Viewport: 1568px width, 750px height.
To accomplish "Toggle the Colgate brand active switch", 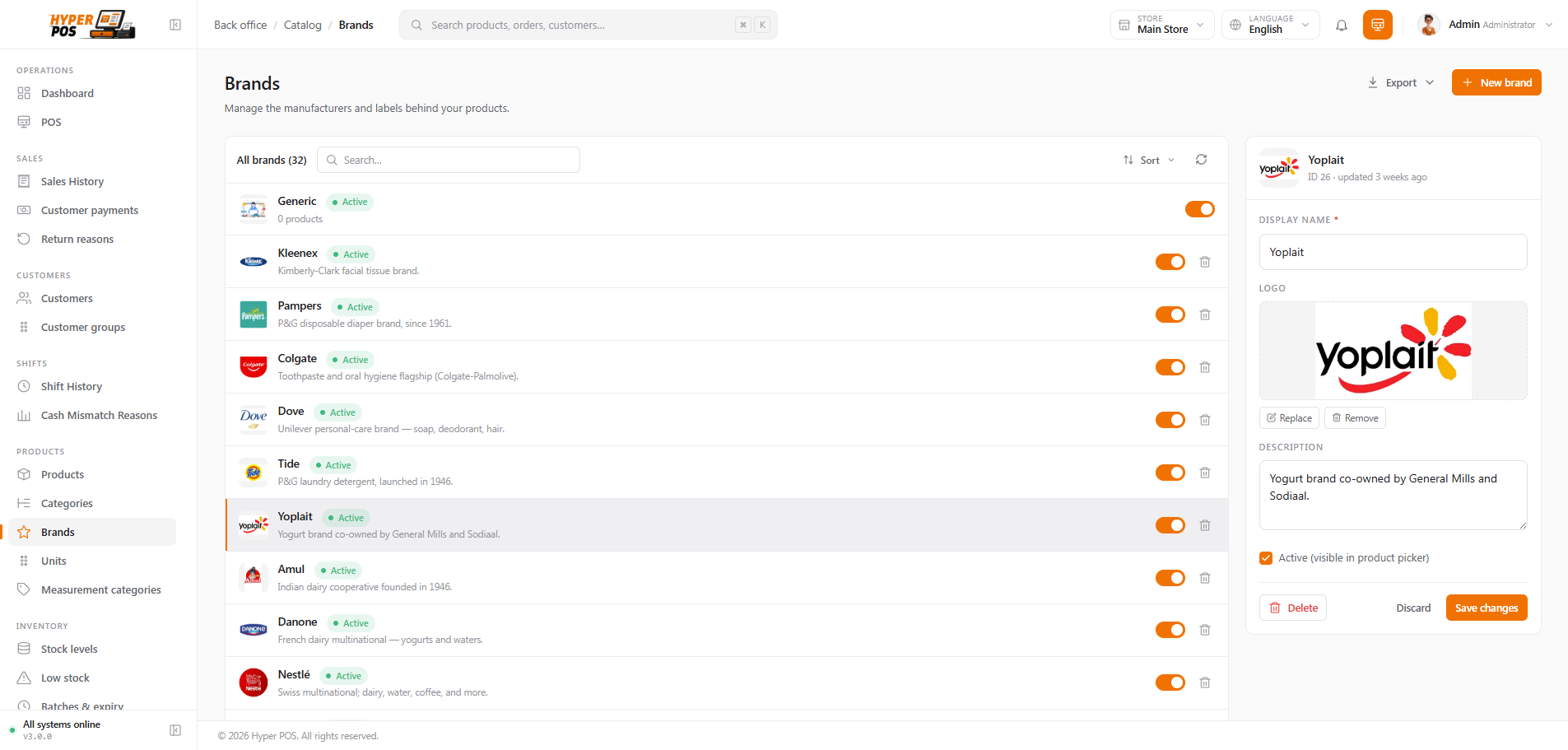I will pyautogui.click(x=1170, y=367).
